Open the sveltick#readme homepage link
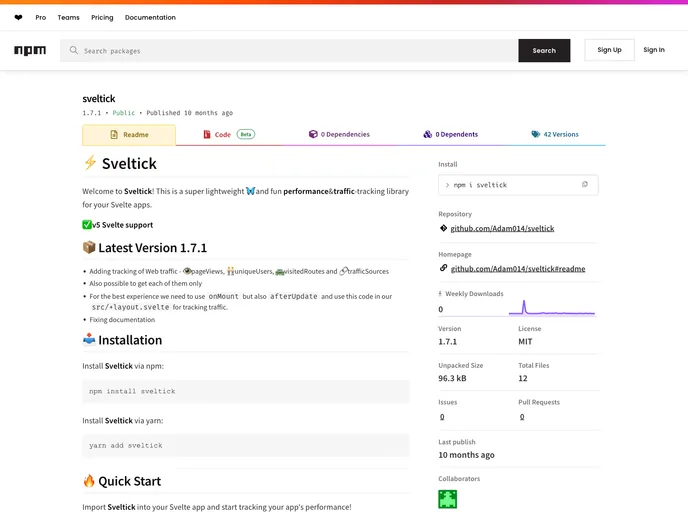This screenshot has height=512, width=688. point(518,269)
